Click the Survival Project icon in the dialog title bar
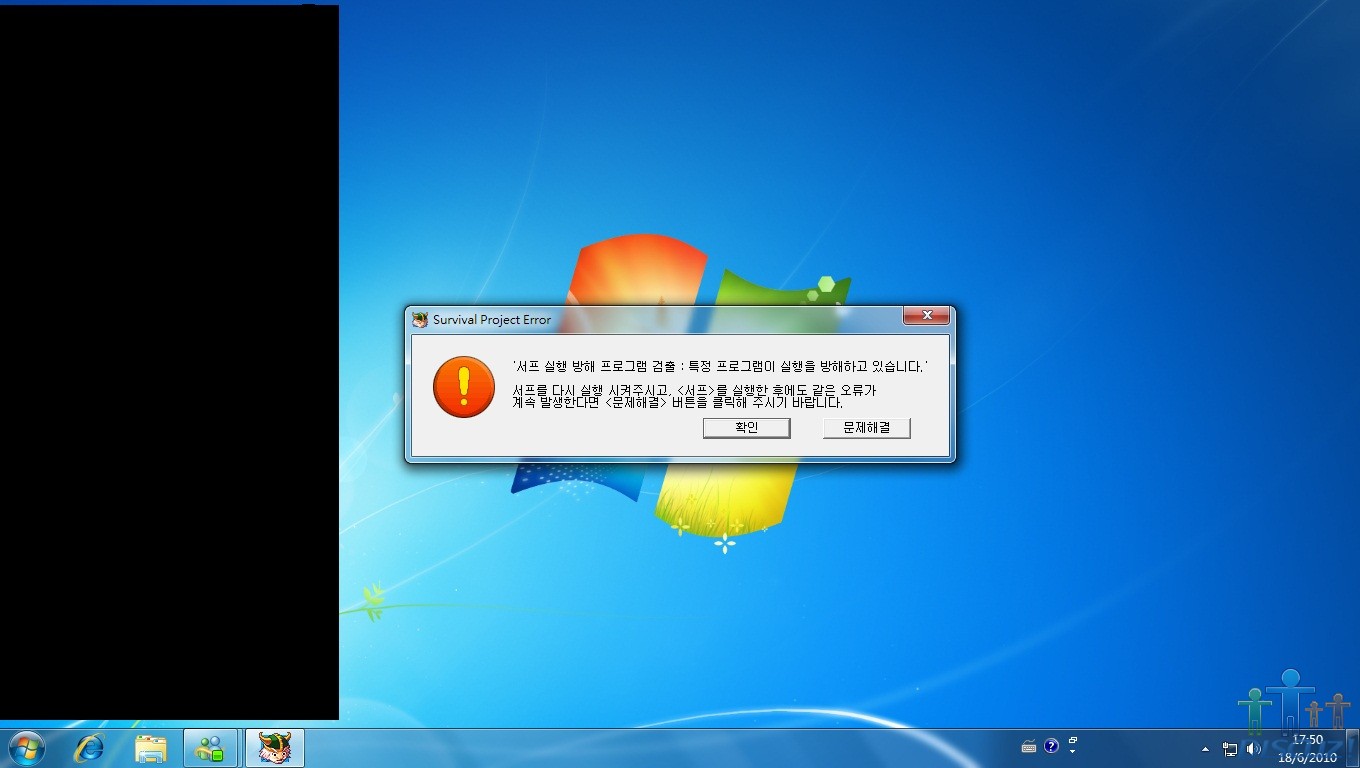This screenshot has height=768, width=1360. [420, 320]
